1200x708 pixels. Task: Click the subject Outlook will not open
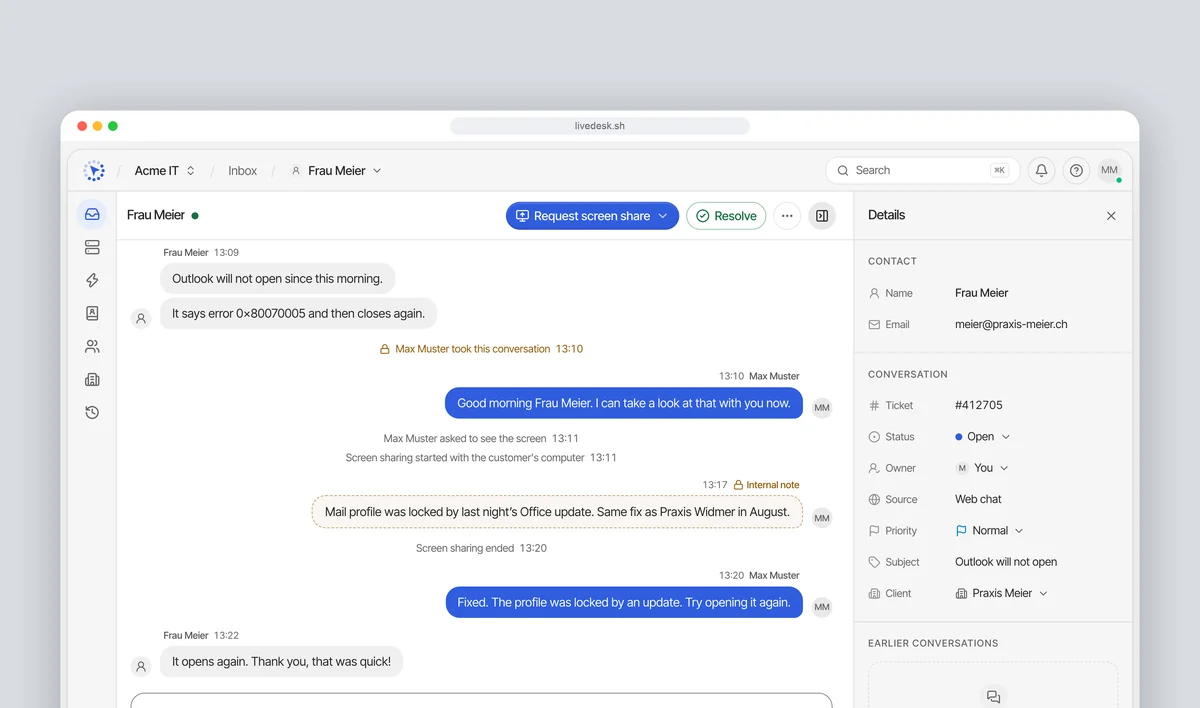tap(1006, 562)
